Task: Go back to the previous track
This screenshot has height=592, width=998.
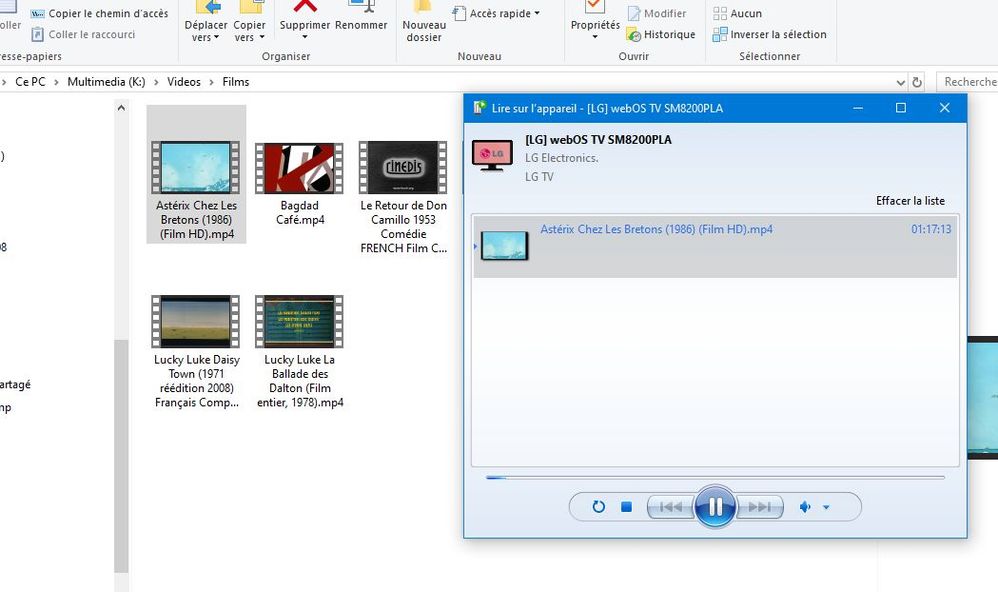Action: tap(670, 507)
